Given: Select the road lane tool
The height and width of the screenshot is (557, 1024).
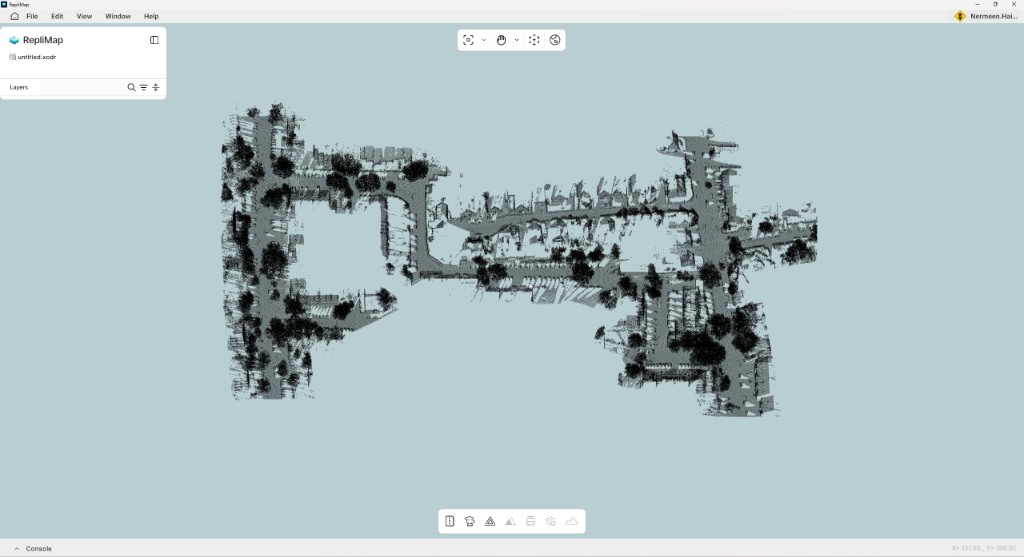Looking at the screenshot, I should [x=450, y=521].
